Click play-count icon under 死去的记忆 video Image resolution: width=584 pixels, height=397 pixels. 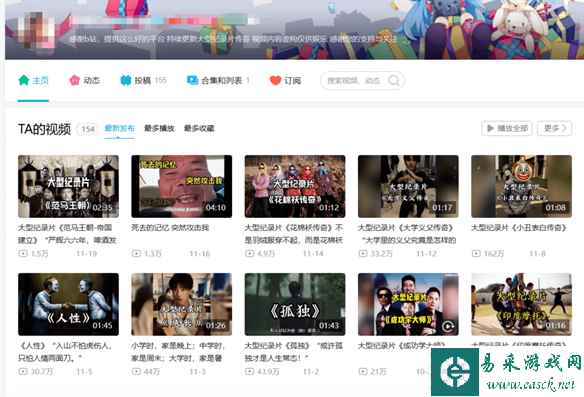[136, 254]
